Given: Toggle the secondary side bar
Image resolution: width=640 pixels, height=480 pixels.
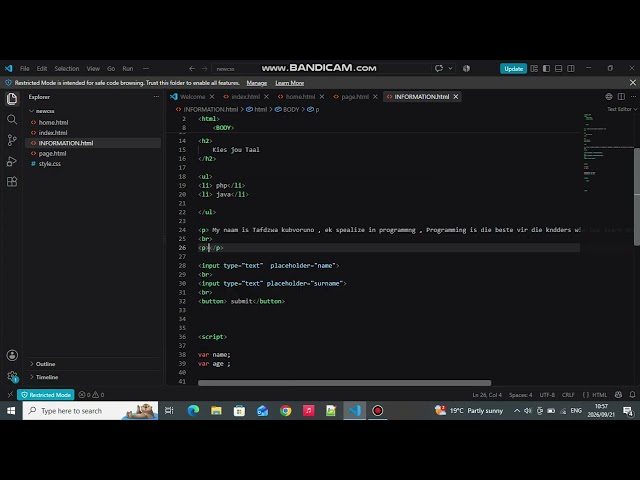Looking at the screenshot, I should [571, 69].
